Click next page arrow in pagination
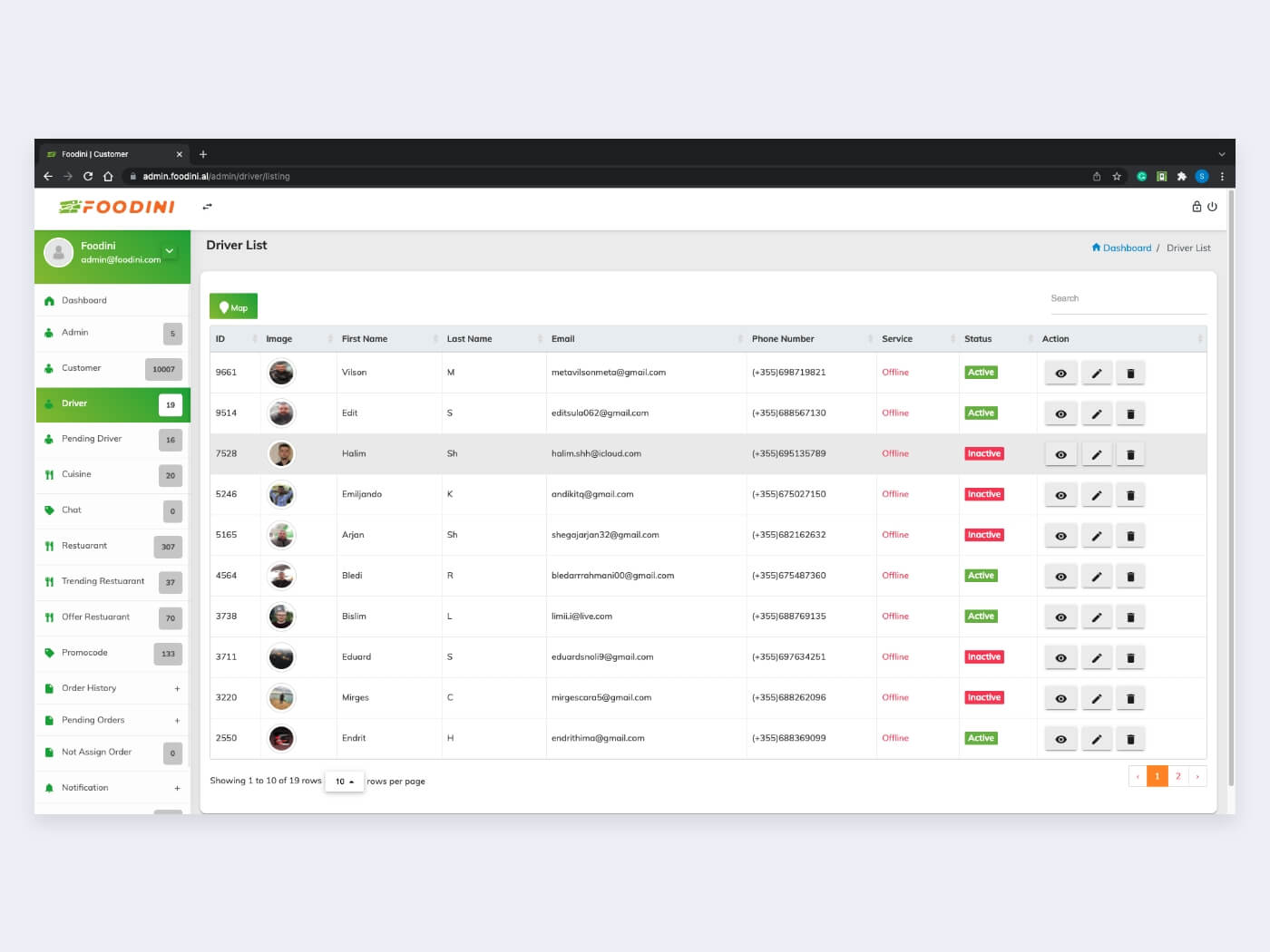 [x=1197, y=776]
